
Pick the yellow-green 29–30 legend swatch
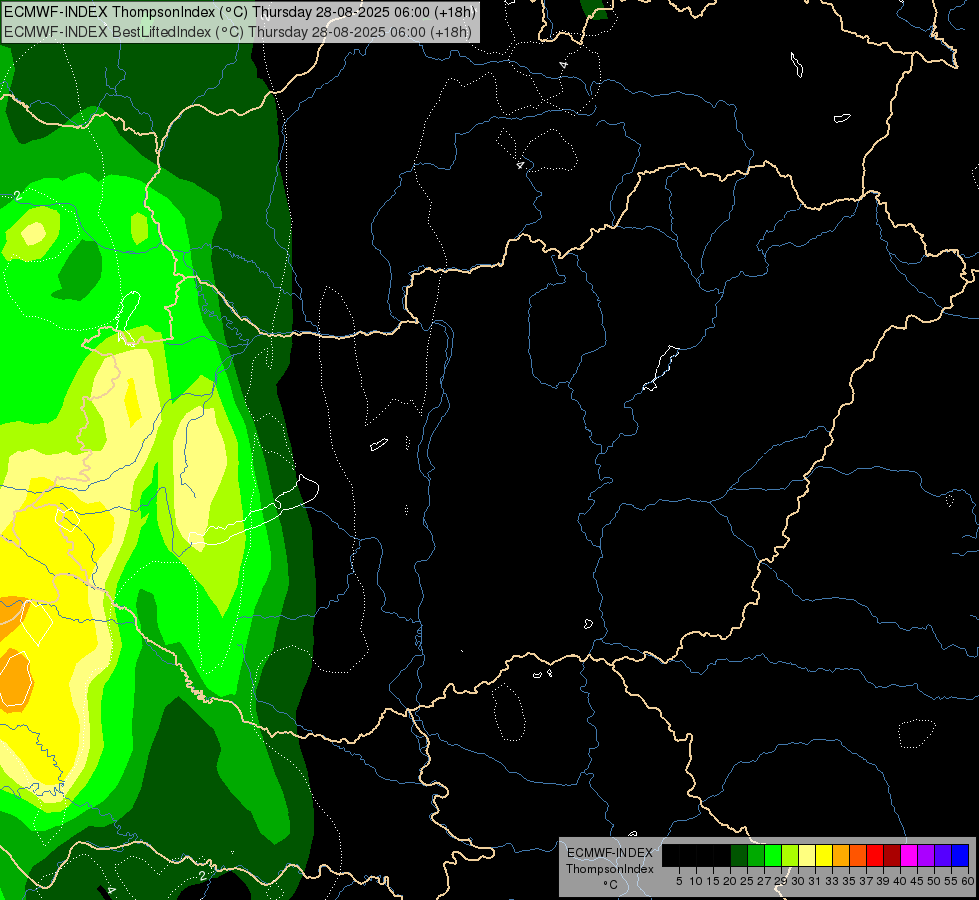pos(790,855)
